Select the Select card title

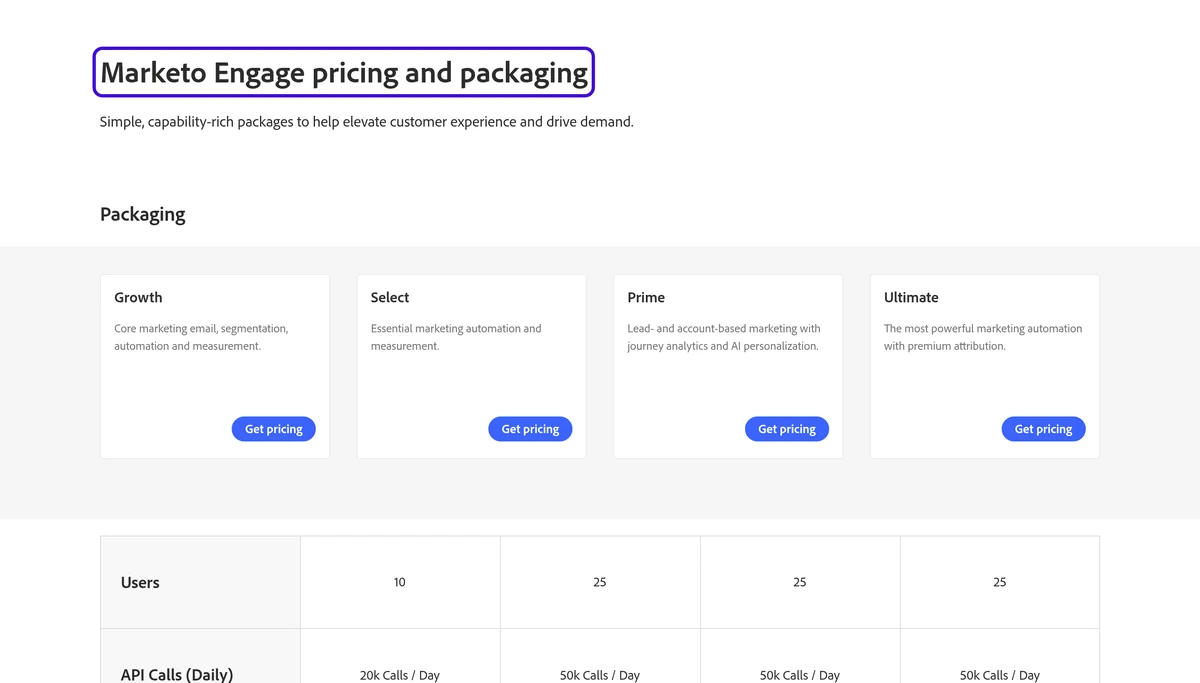[390, 297]
